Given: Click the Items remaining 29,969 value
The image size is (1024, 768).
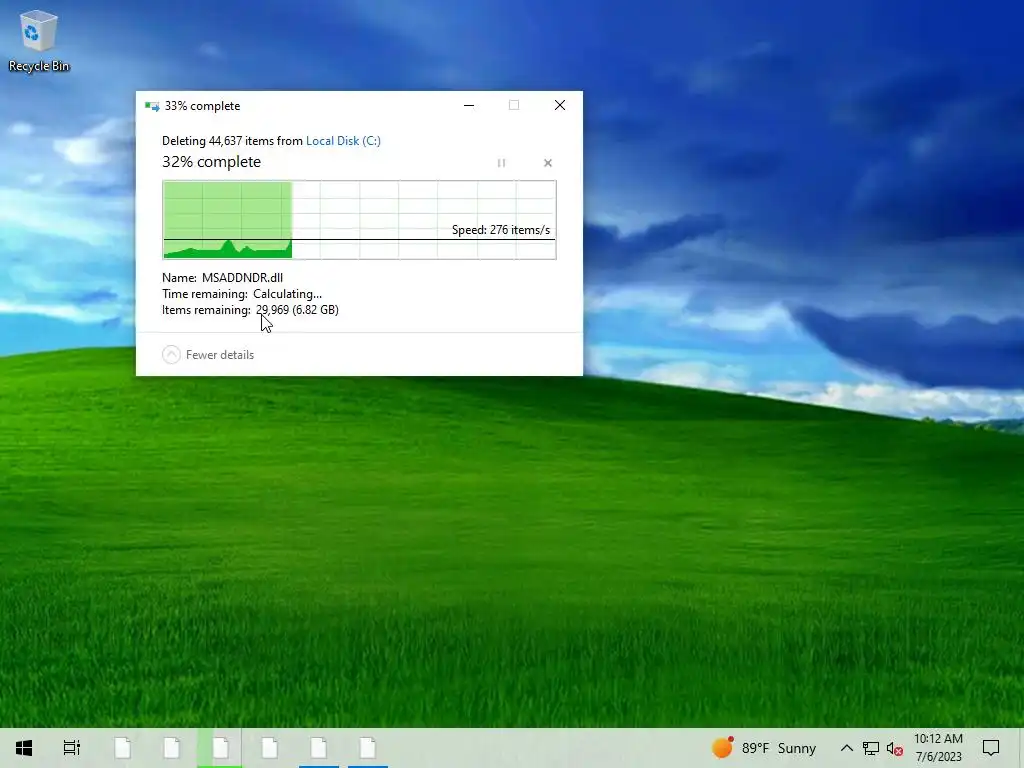Looking at the screenshot, I should click(297, 310).
